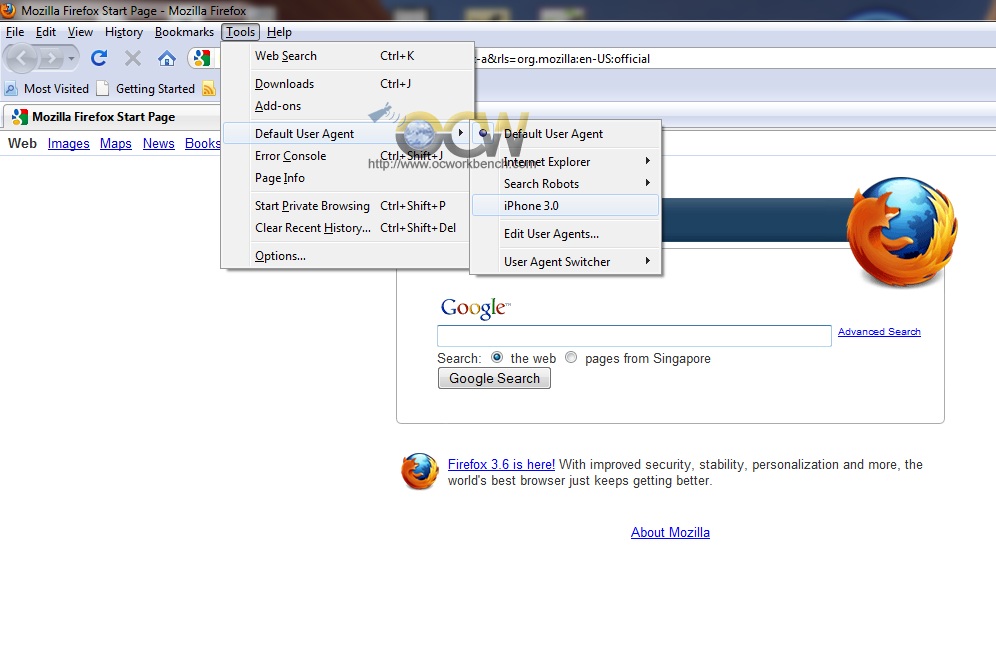Click the Web search category text
The height and width of the screenshot is (670, 996).
point(22,144)
